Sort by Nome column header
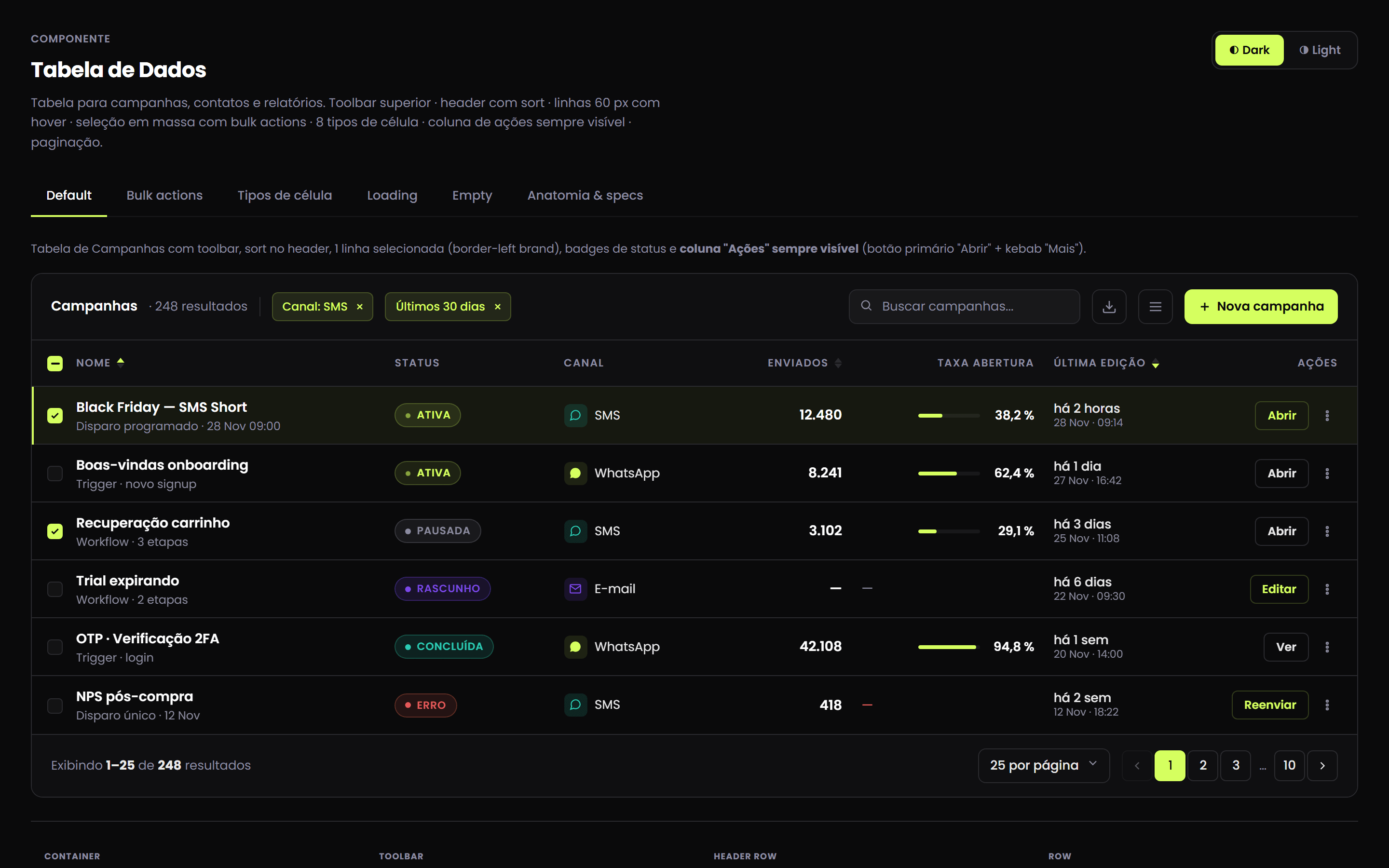The width and height of the screenshot is (1389, 868). click(x=100, y=363)
